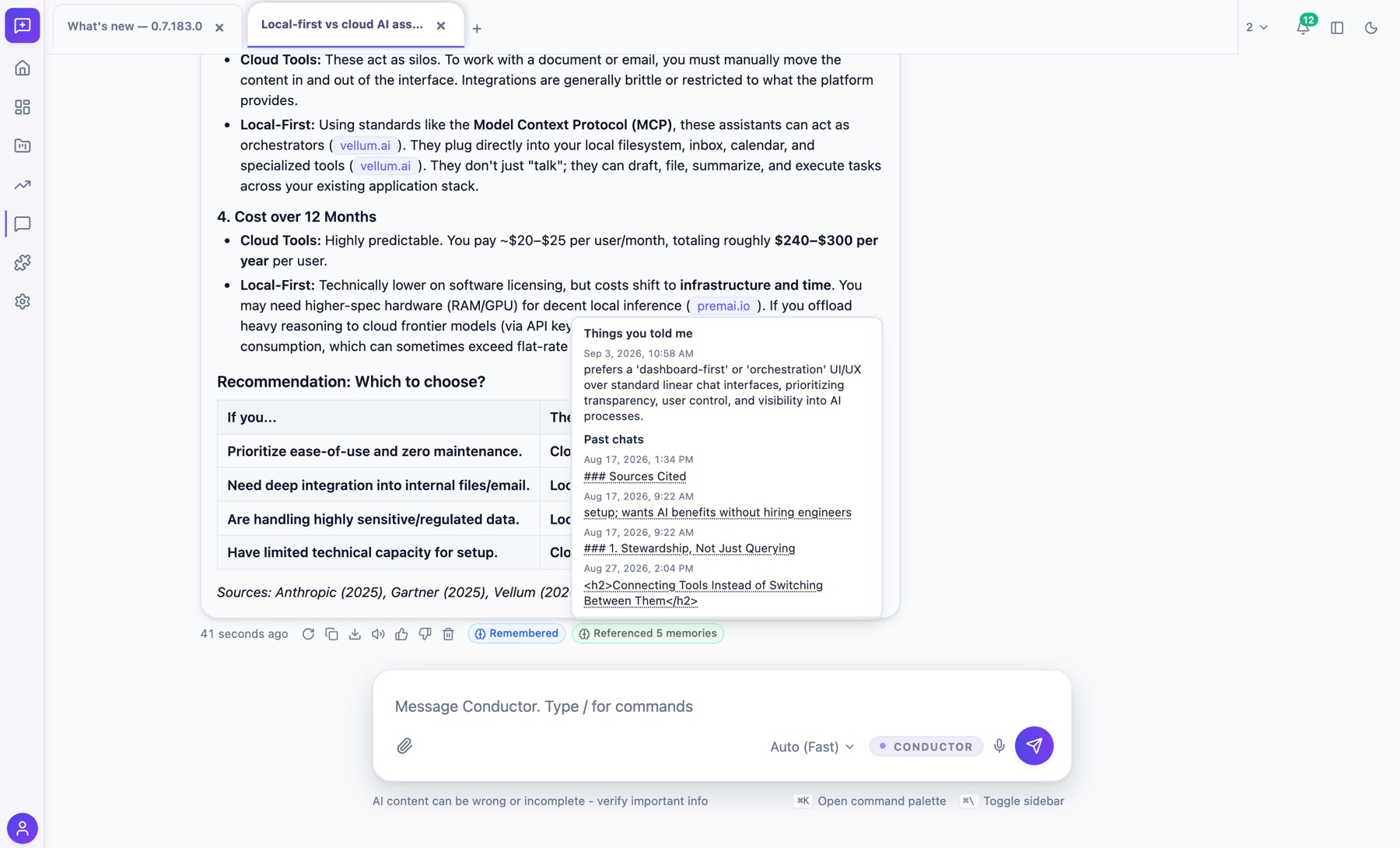Give the response a thumbs up
1400x848 pixels.
[401, 634]
